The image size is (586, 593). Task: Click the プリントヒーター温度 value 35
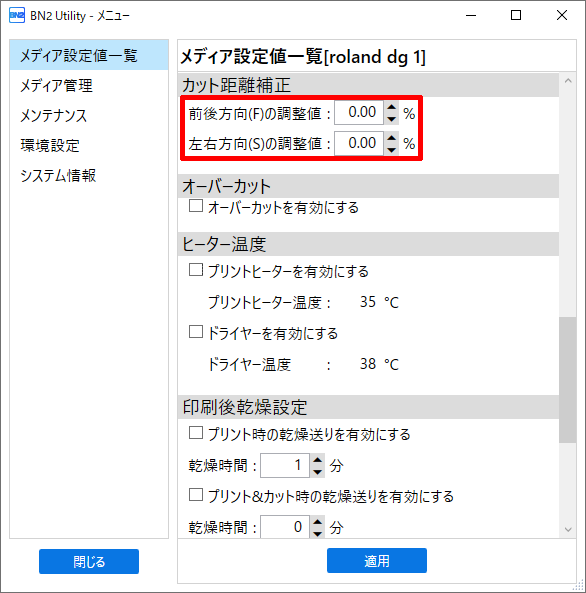368,302
